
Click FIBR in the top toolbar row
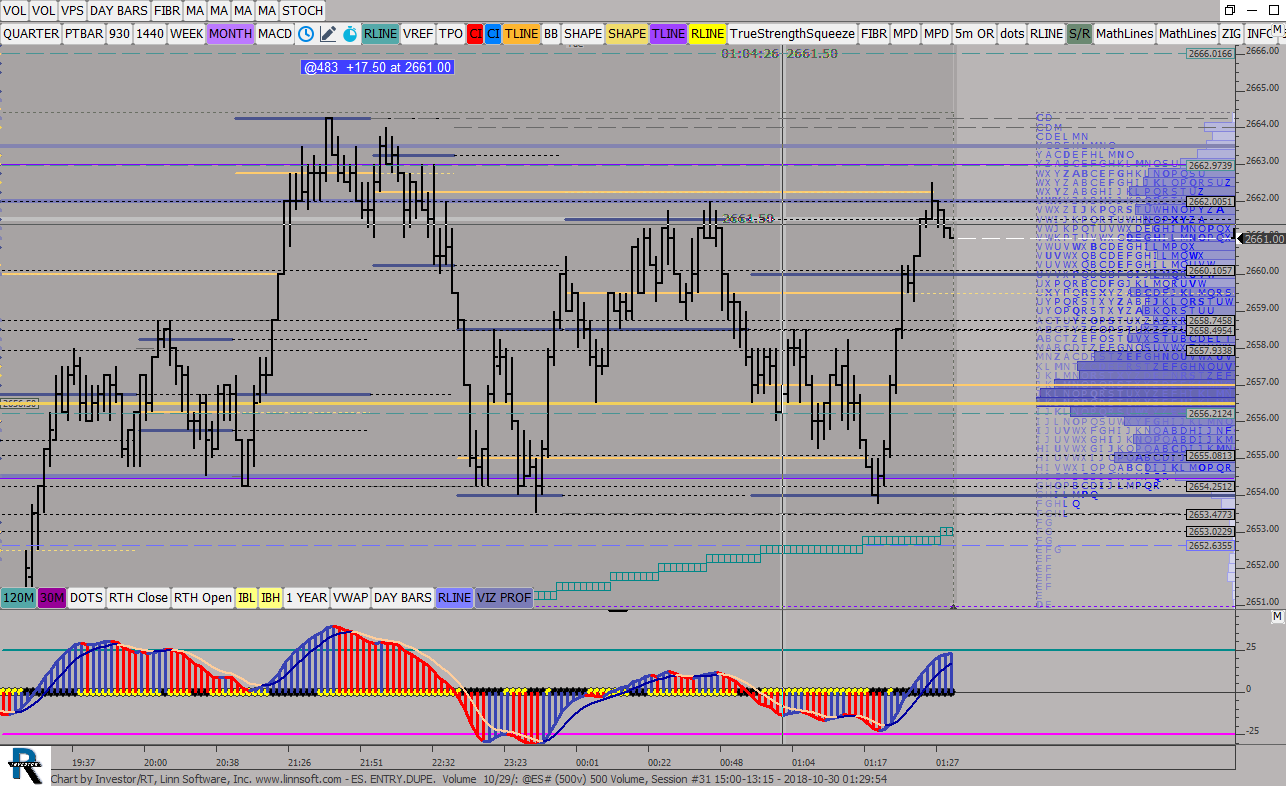tap(166, 10)
